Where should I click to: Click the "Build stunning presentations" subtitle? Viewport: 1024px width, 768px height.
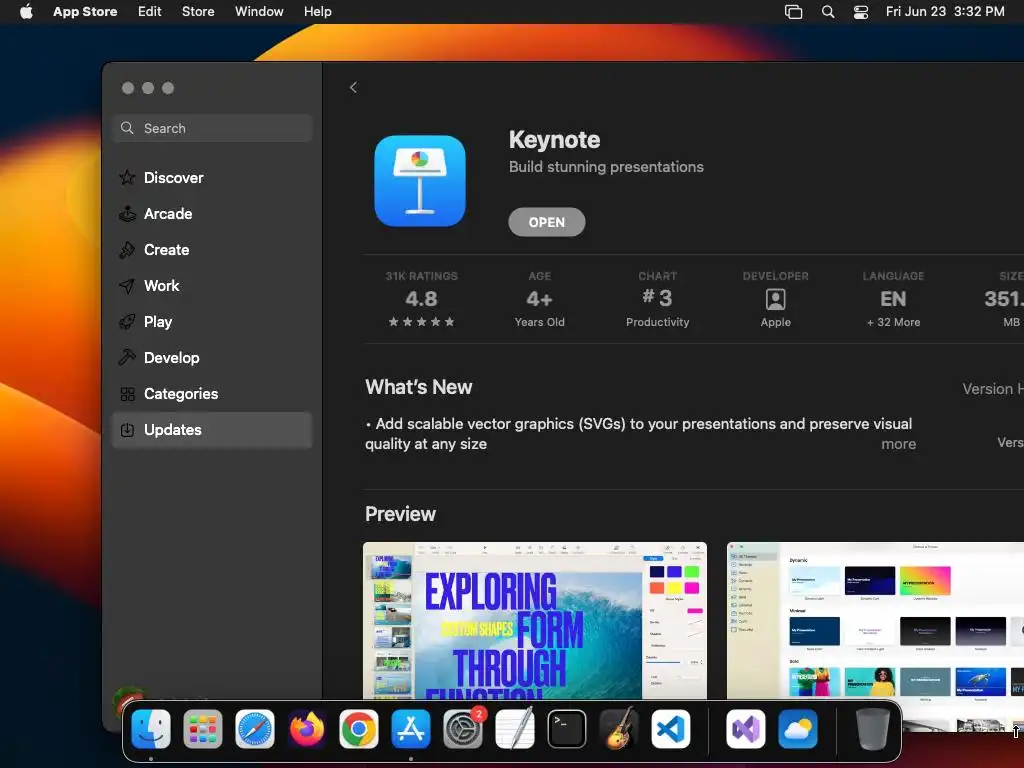coord(606,167)
